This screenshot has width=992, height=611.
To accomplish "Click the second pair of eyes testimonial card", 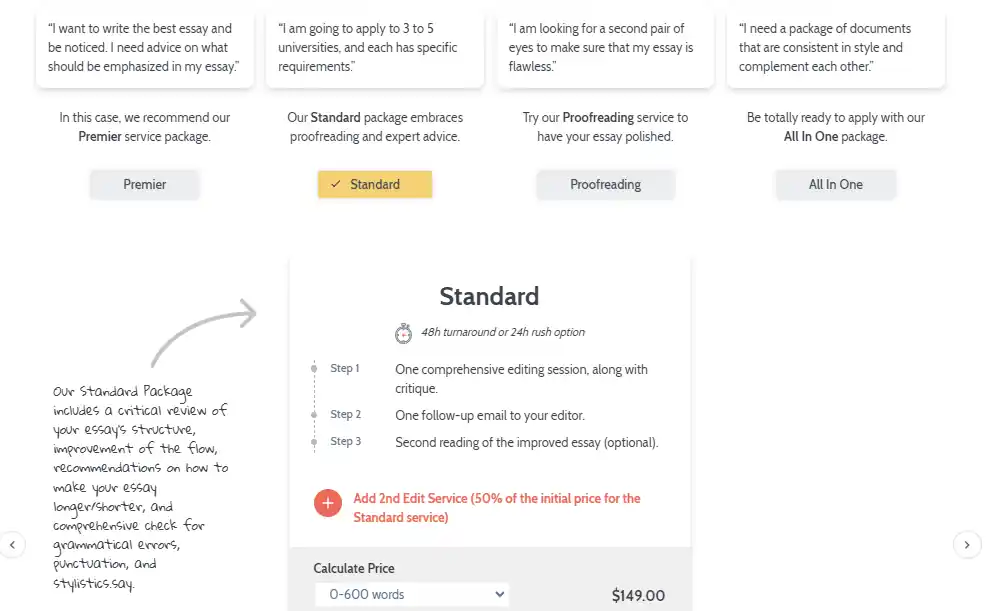I will point(605,47).
